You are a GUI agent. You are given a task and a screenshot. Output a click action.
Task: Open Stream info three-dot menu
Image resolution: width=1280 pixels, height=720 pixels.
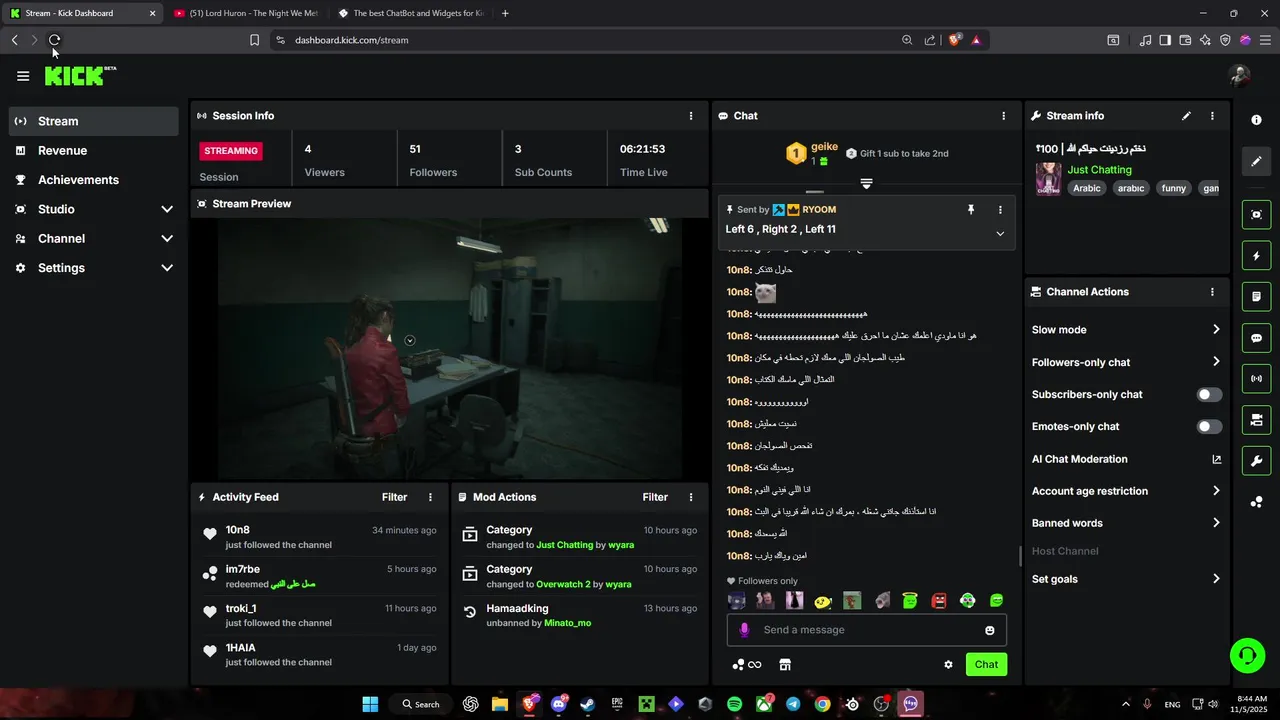click(x=1213, y=116)
